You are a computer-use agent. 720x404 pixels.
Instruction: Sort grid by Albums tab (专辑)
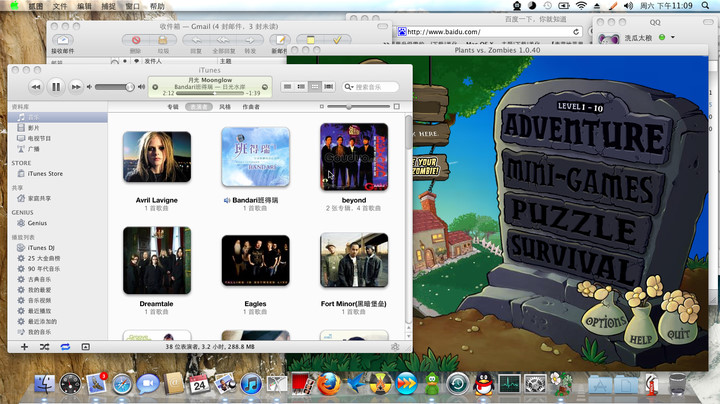(x=173, y=107)
